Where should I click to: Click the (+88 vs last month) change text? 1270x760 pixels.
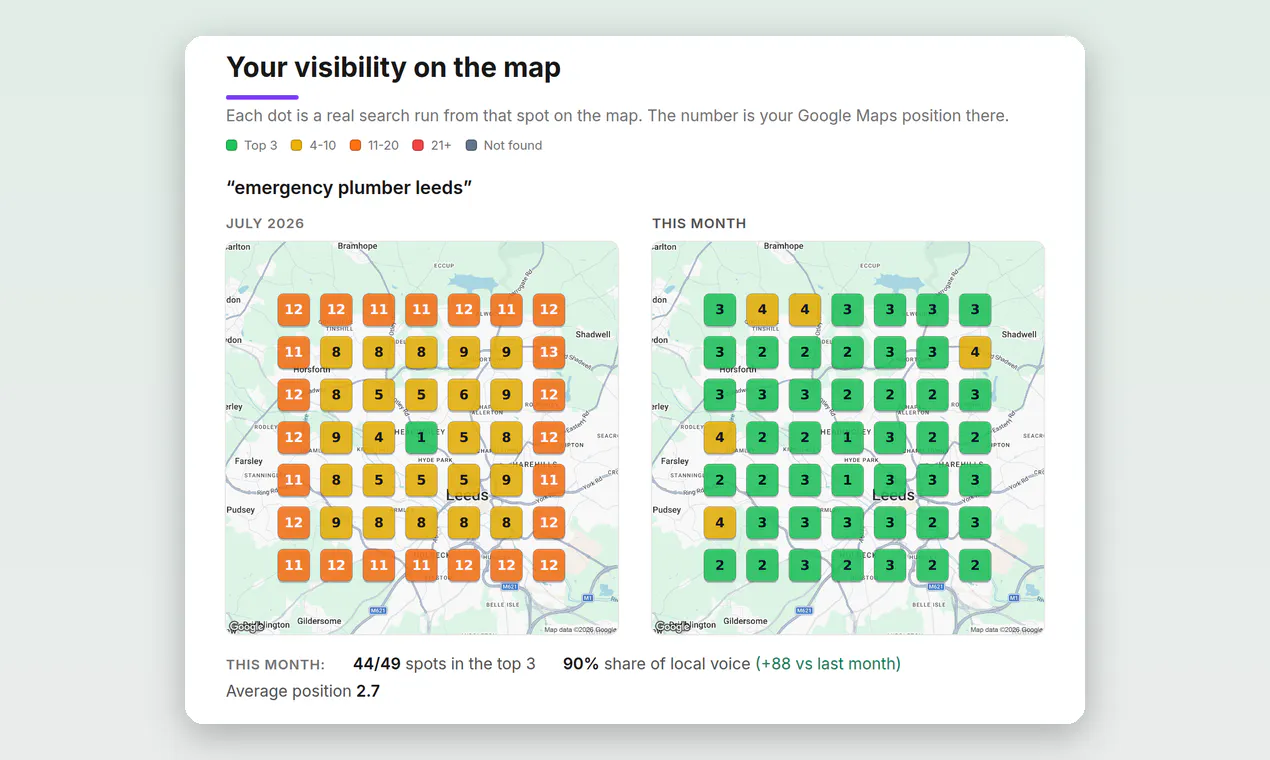tap(828, 664)
